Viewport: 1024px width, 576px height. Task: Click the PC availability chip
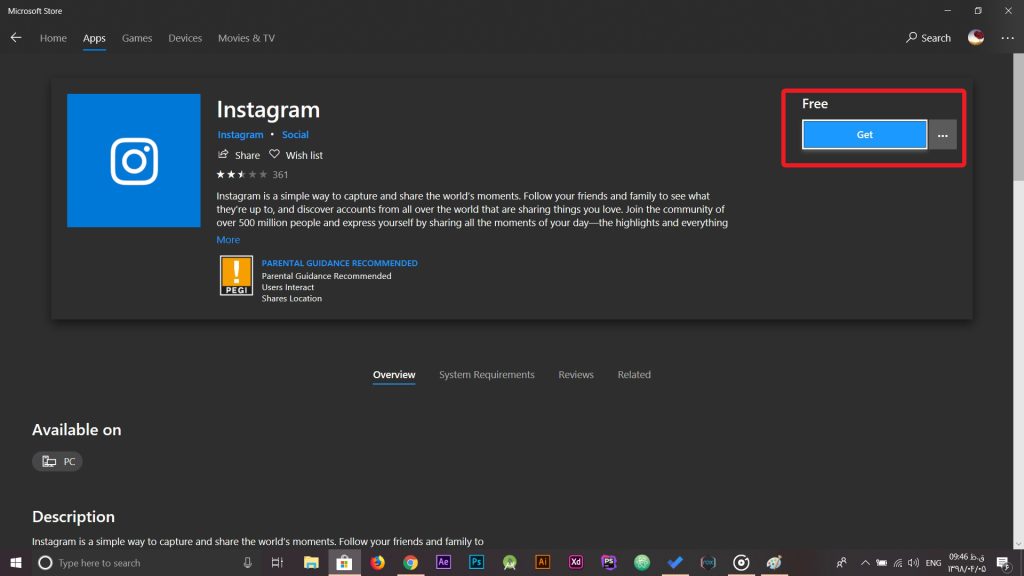[57, 461]
